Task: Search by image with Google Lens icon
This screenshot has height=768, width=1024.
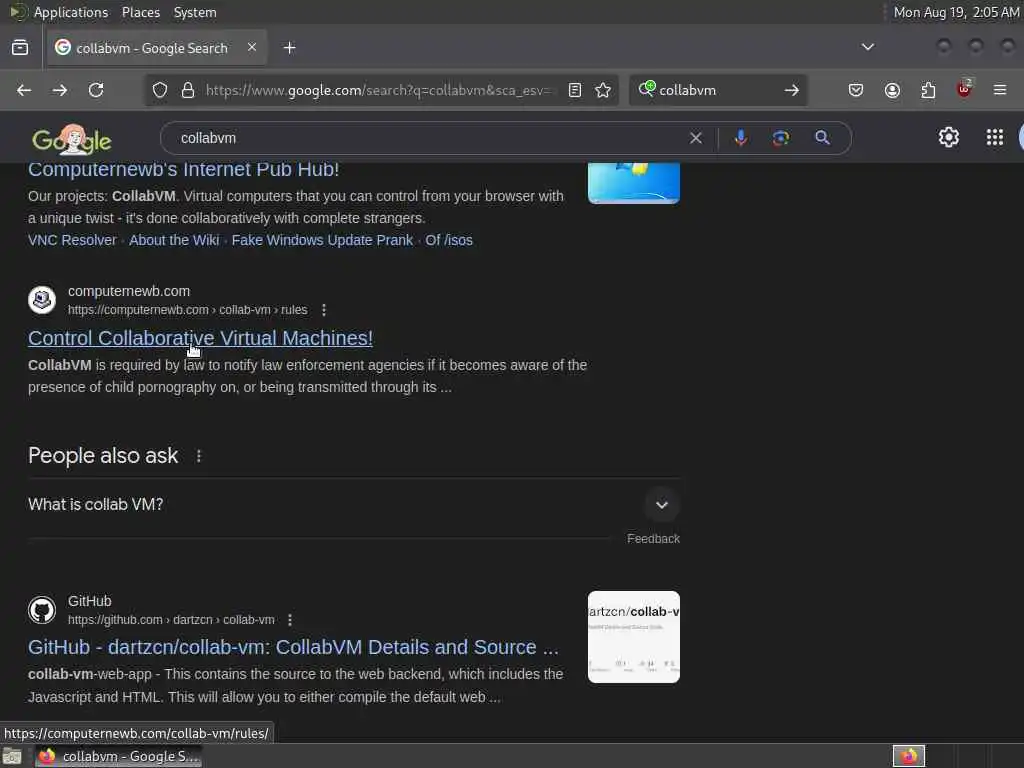Action: 780,138
